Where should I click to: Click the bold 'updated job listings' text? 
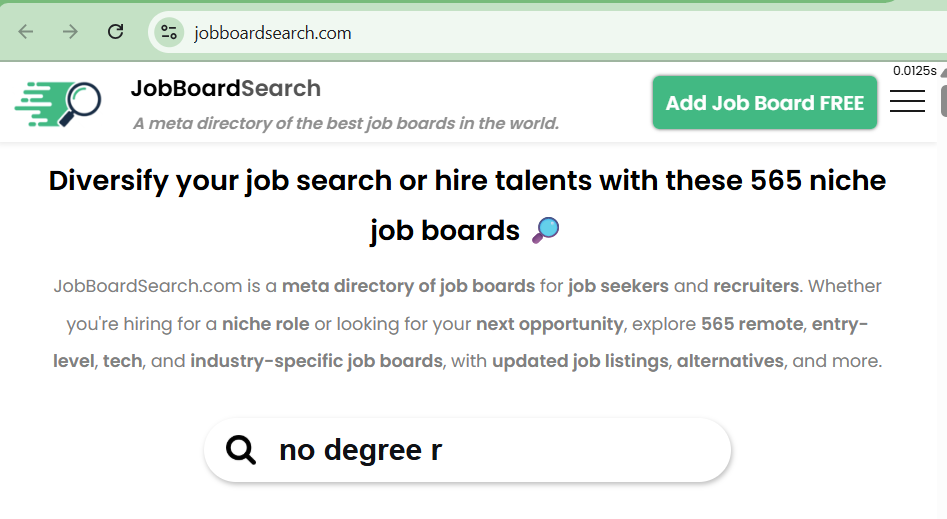579,360
